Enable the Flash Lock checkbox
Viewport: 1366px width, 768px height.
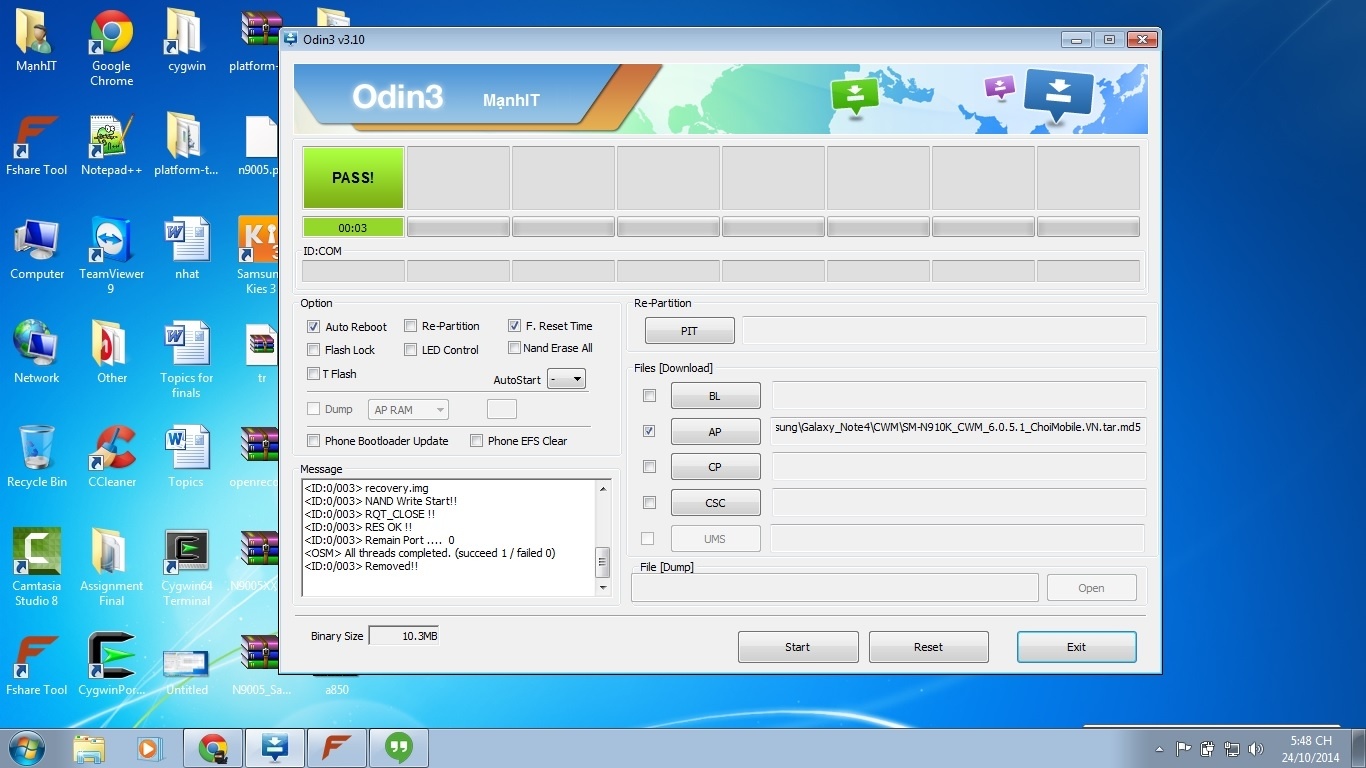click(314, 350)
